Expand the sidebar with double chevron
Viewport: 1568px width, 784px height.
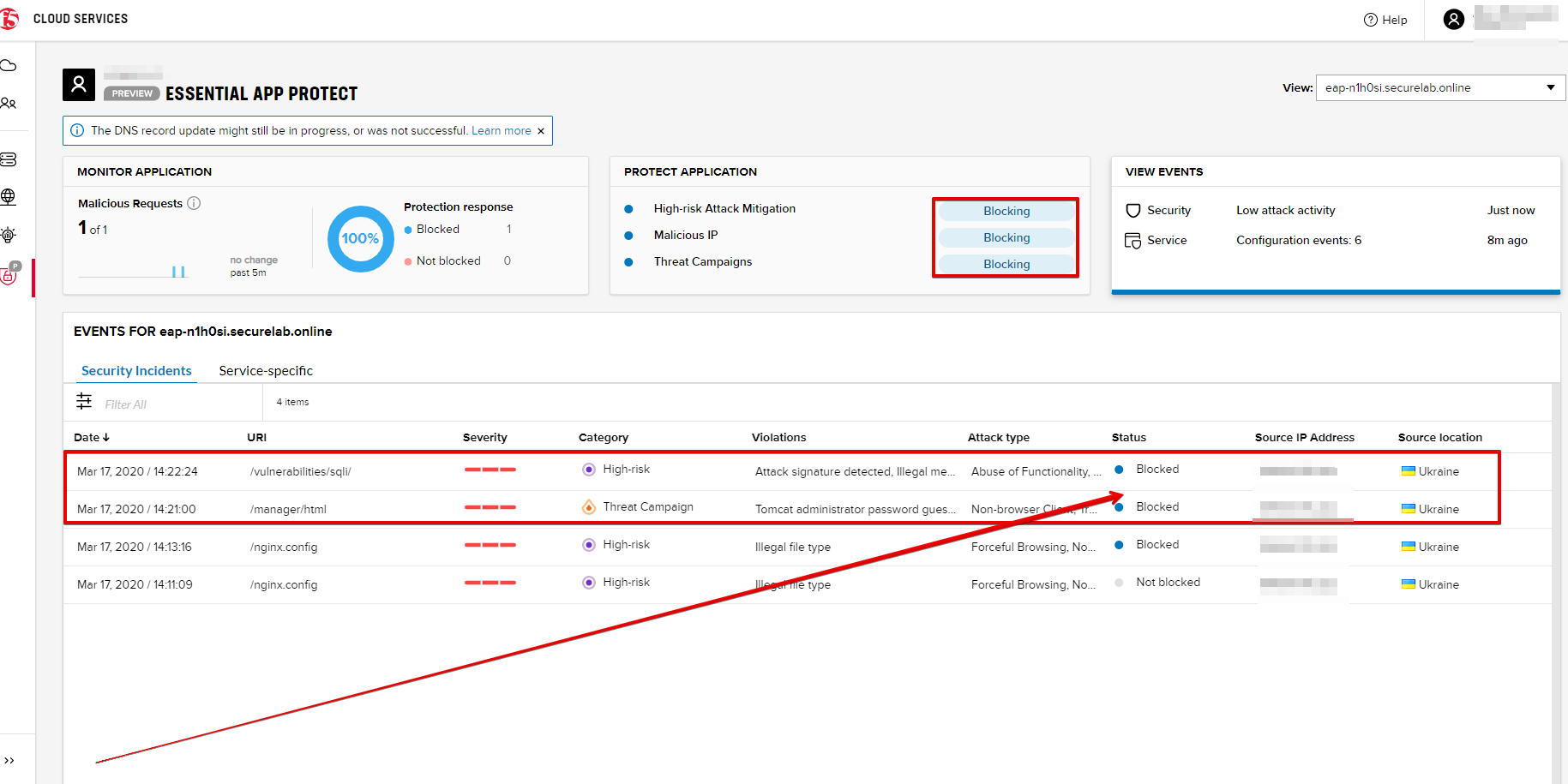(9, 760)
